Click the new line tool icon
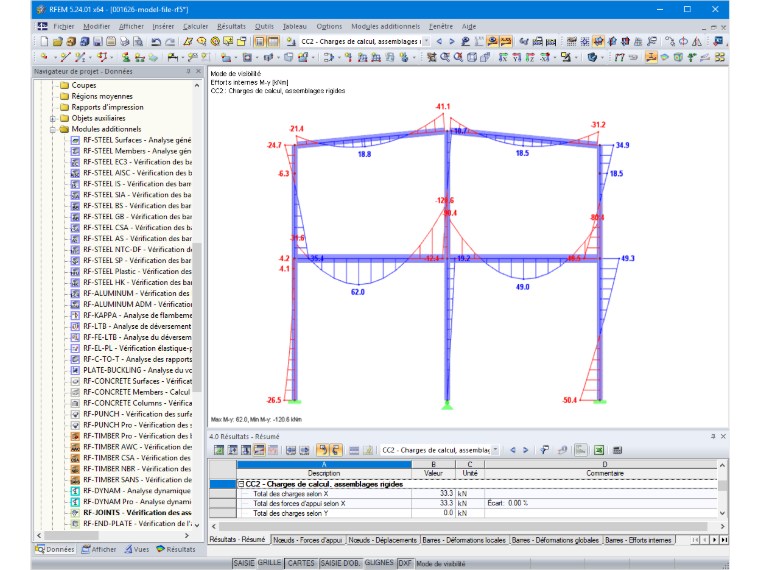The width and height of the screenshot is (760, 570). pos(65,57)
